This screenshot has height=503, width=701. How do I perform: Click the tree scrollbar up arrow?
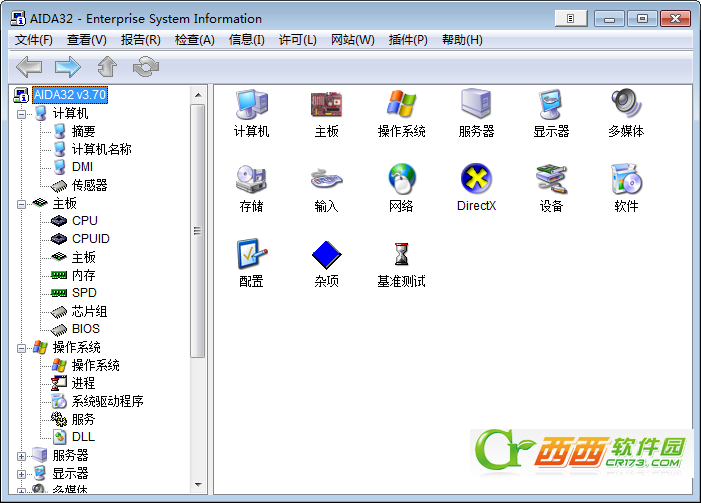coord(198,95)
